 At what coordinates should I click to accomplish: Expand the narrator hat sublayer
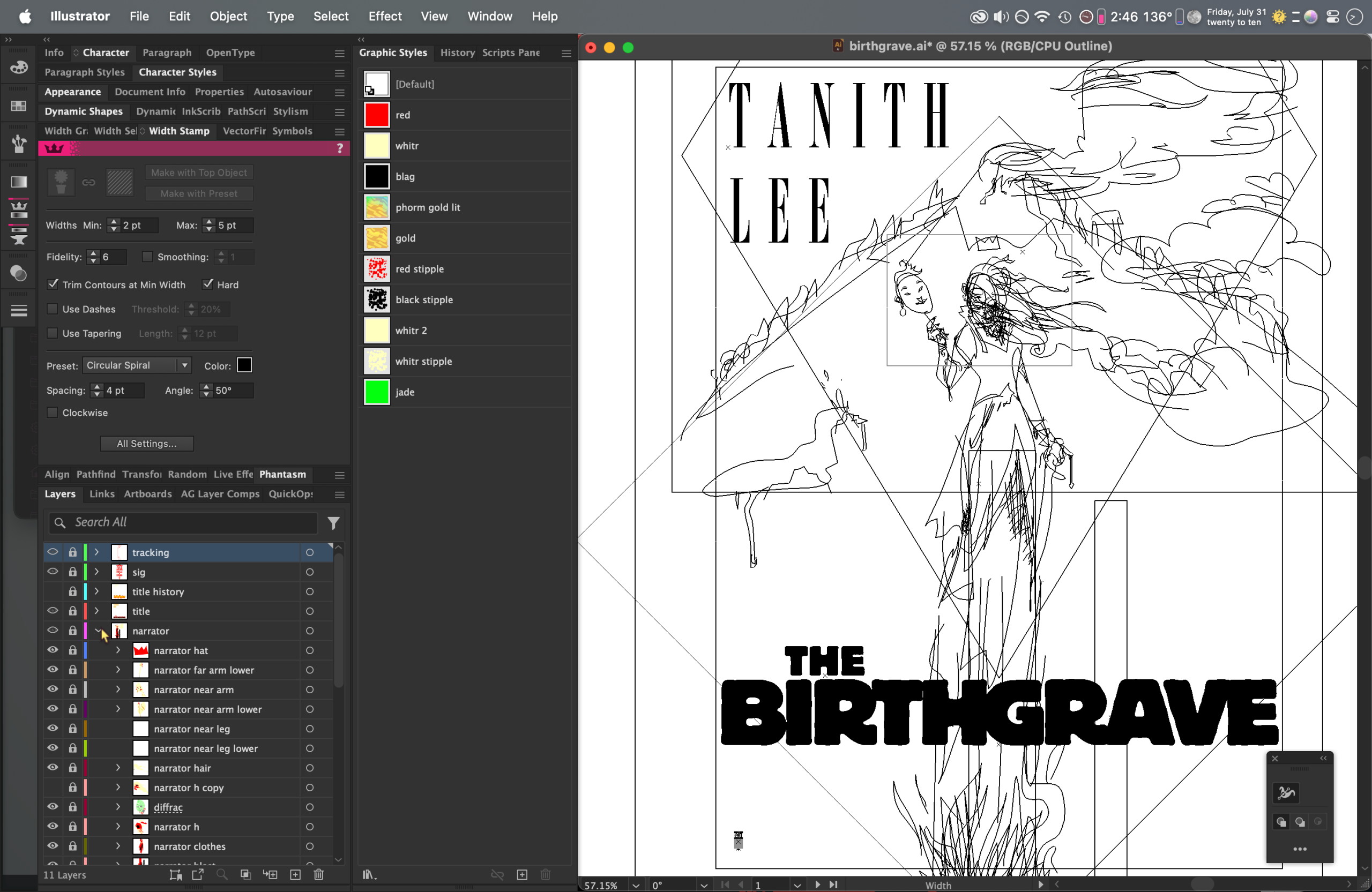click(118, 650)
